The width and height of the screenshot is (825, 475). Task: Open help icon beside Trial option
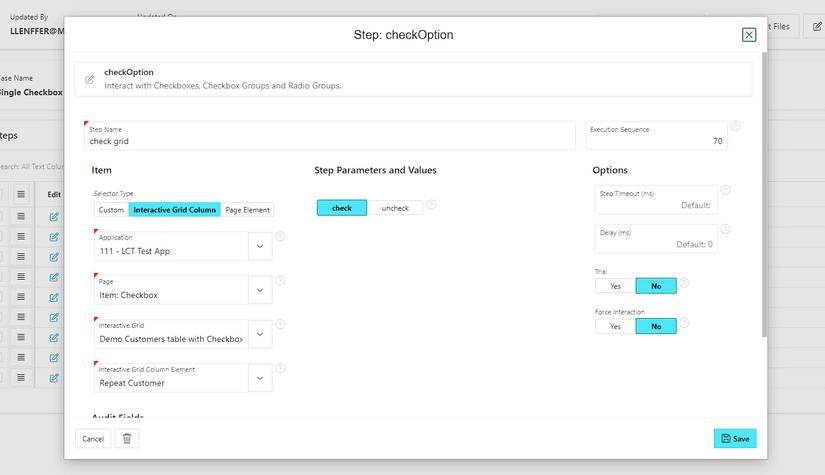tap(684, 282)
